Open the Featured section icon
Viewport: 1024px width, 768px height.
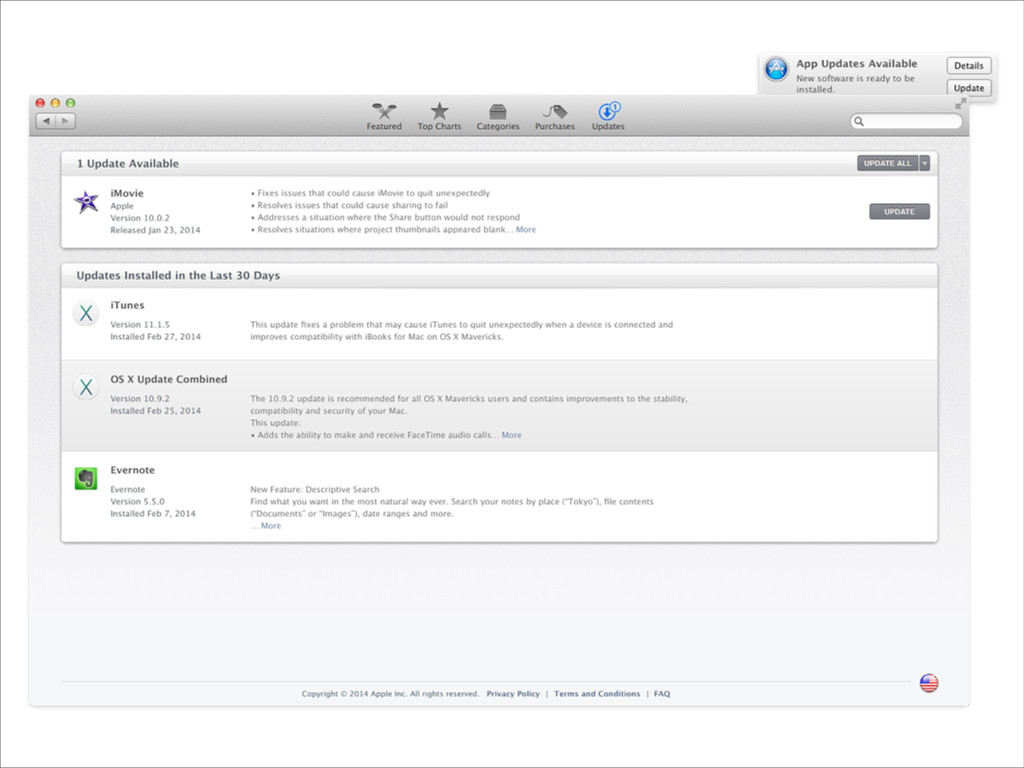coord(384,111)
